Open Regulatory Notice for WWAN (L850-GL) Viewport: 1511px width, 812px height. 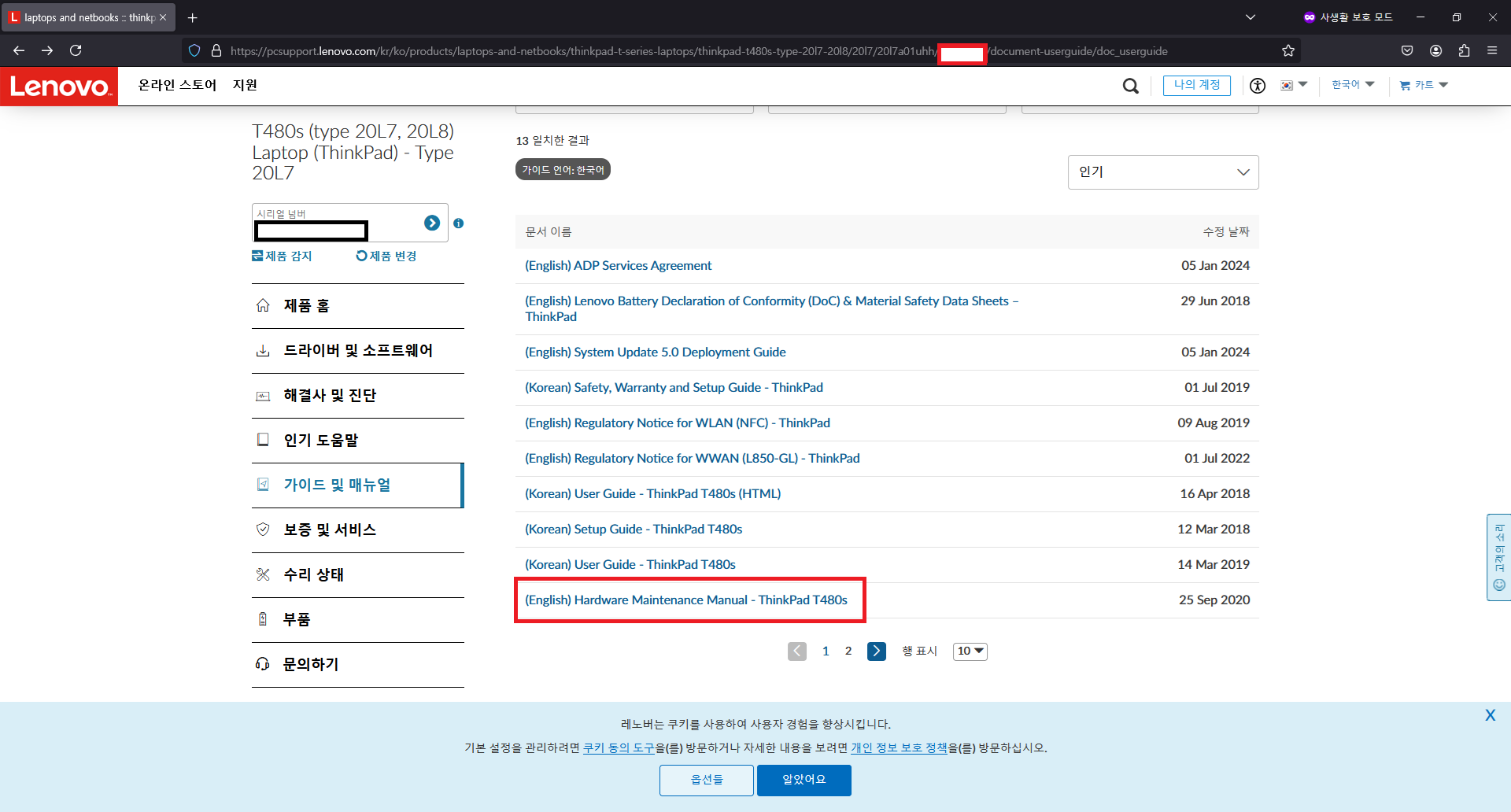pyautogui.click(x=692, y=459)
